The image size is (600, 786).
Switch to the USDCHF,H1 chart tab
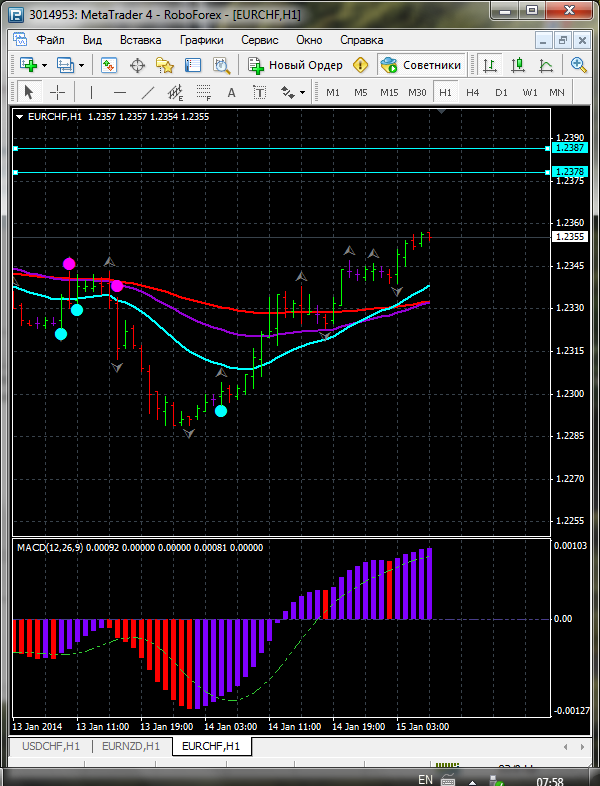(51, 746)
